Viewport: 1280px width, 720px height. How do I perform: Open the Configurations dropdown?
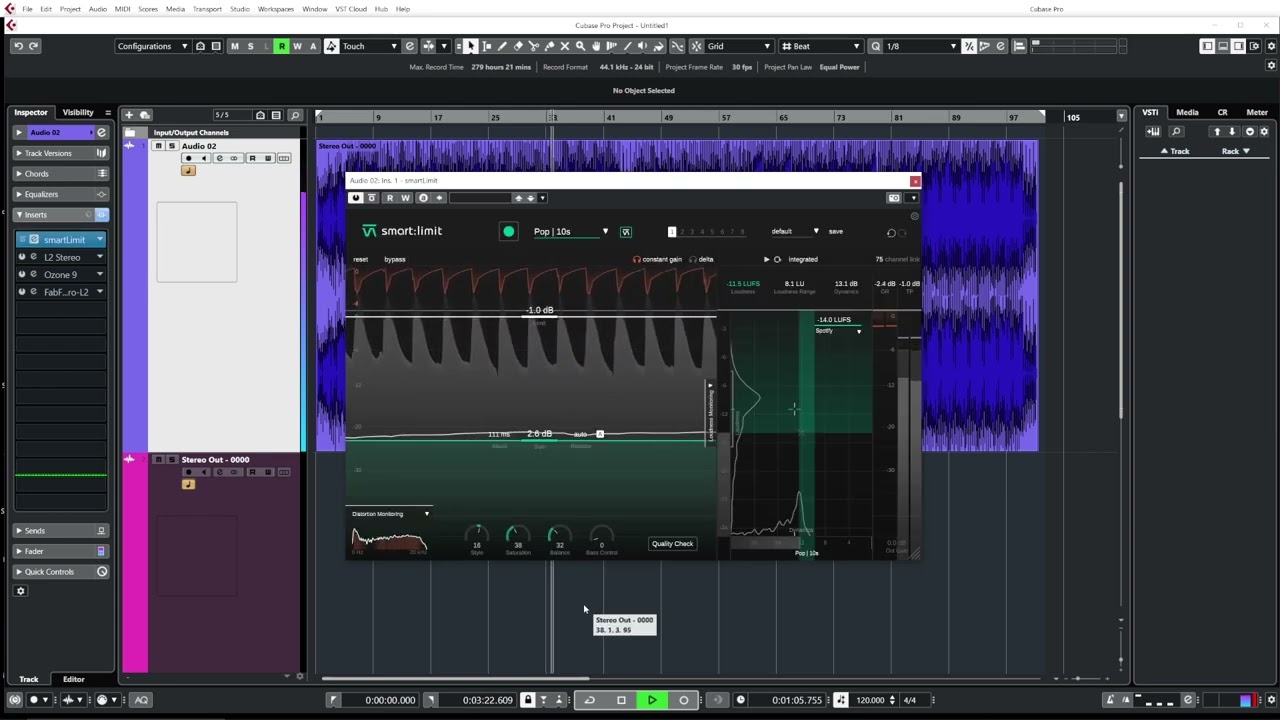point(152,46)
